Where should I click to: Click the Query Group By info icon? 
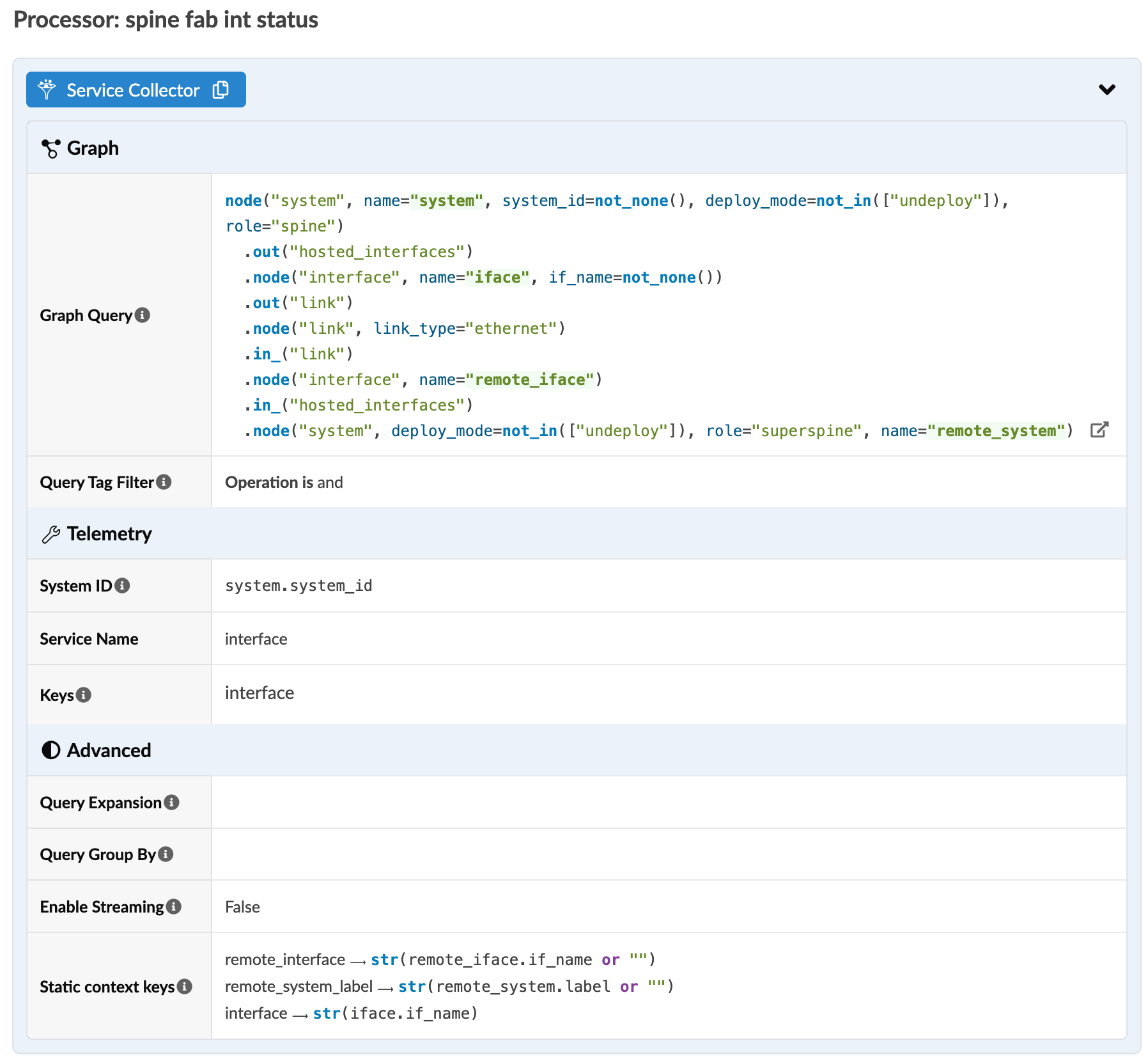166,854
